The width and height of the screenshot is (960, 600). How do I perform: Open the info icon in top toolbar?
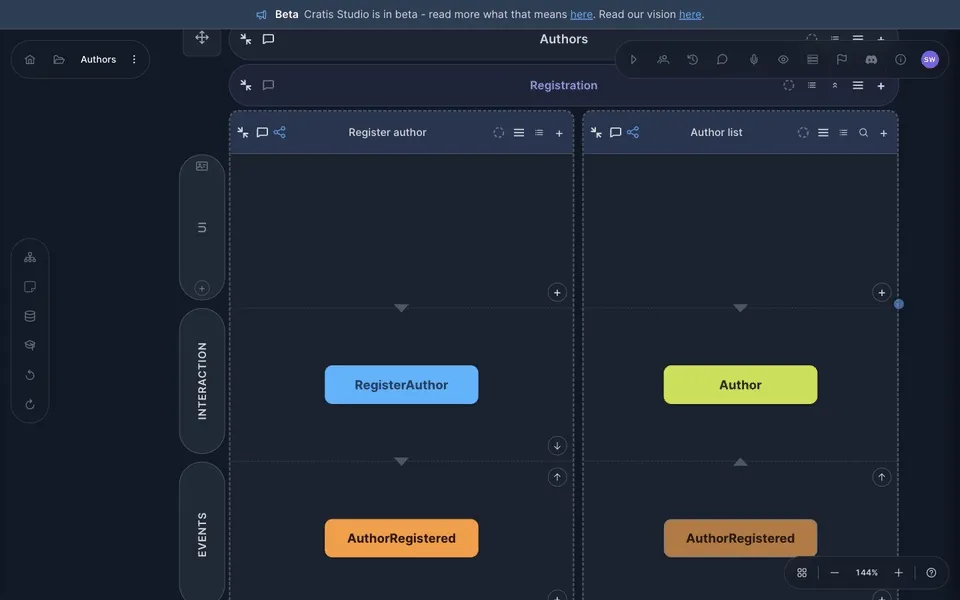pos(901,59)
